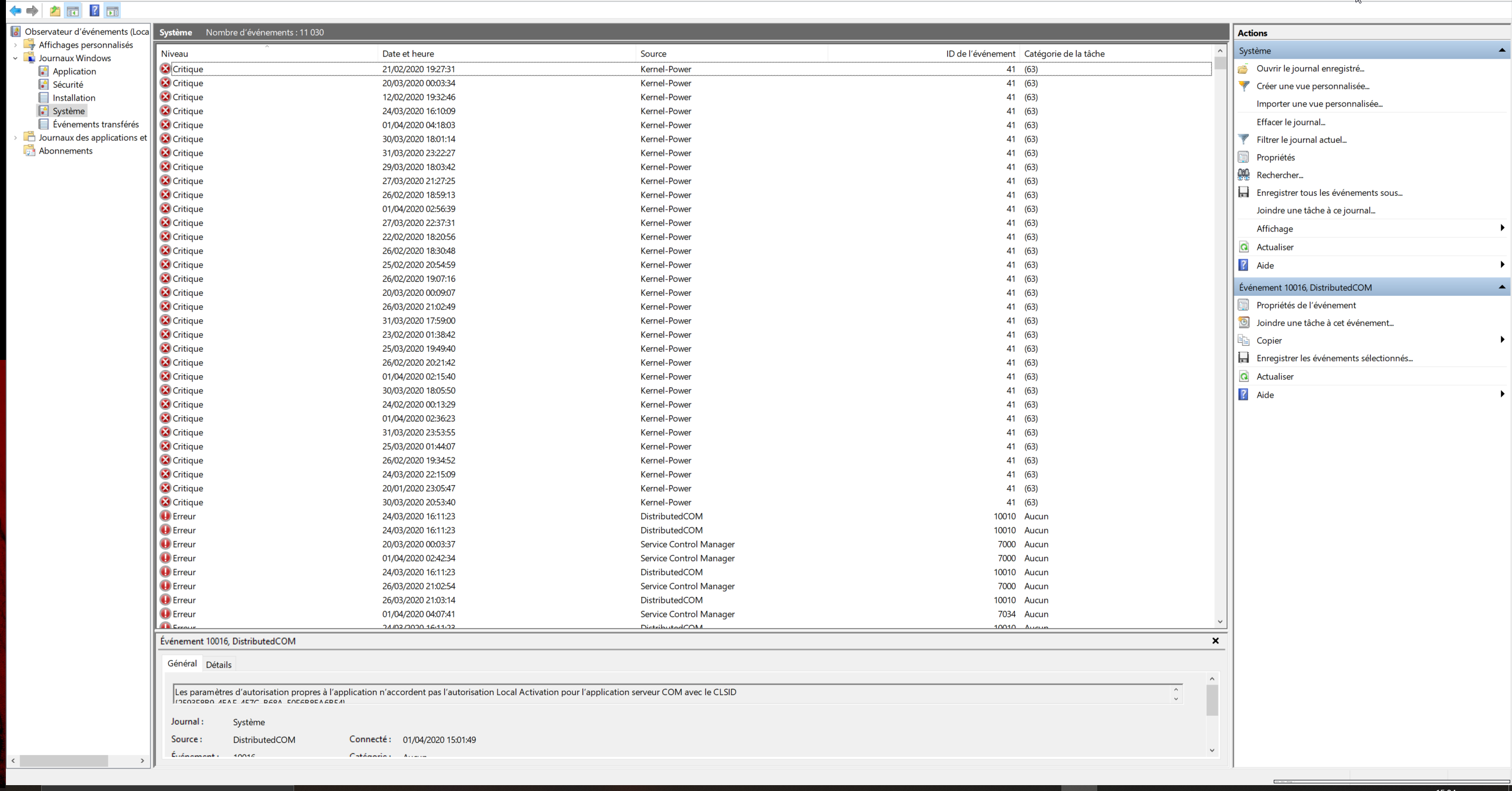Collapse the Système actions section header
This screenshot has width=1512, height=791.
[1501, 51]
